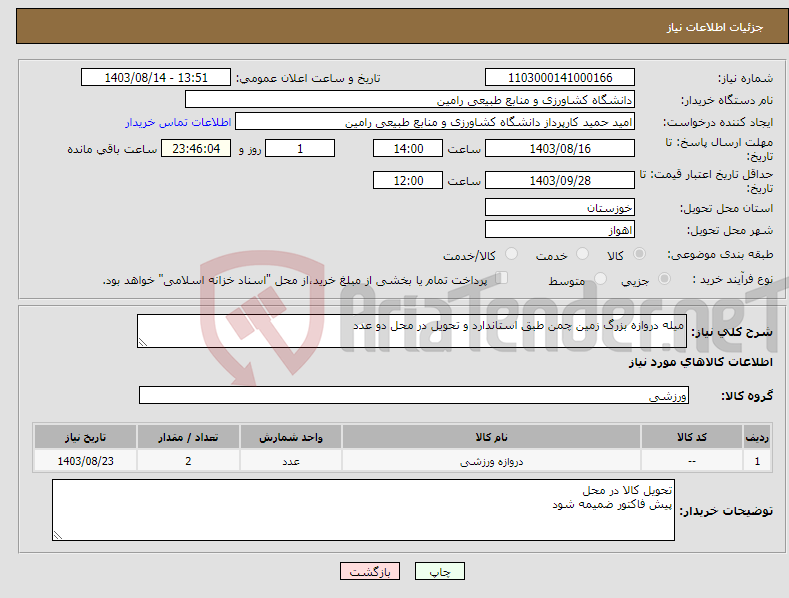Click the چاپ print button
Image resolution: width=789 pixels, height=598 pixels.
tap(440, 571)
